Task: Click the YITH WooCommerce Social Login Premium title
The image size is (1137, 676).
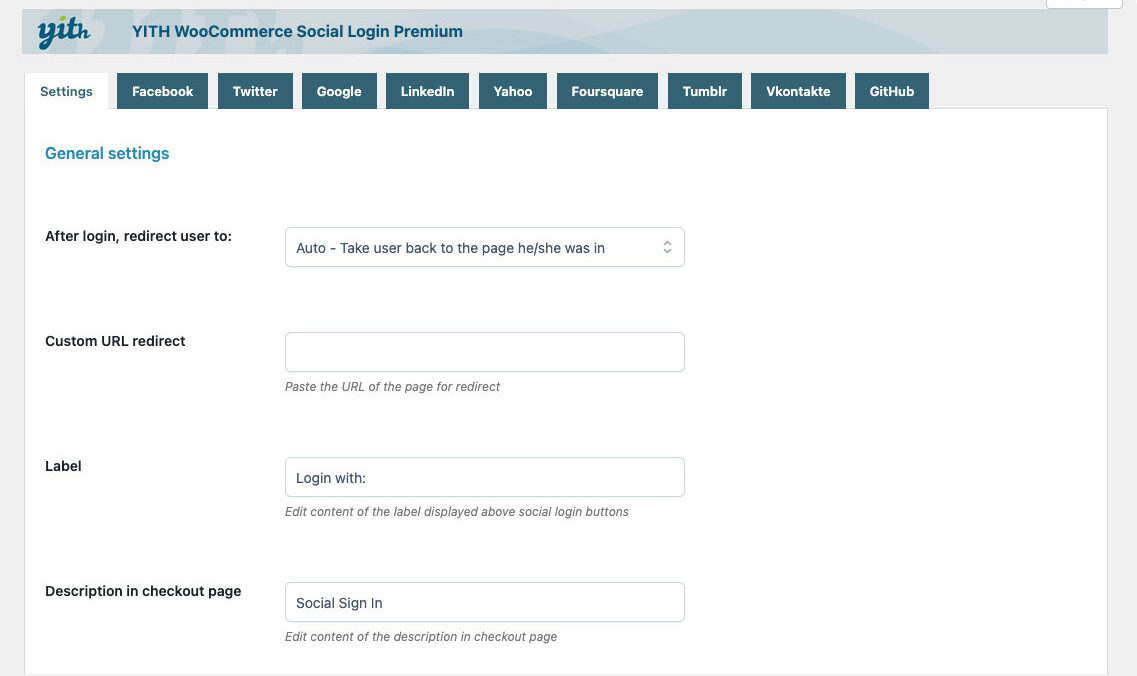Action: pos(297,31)
